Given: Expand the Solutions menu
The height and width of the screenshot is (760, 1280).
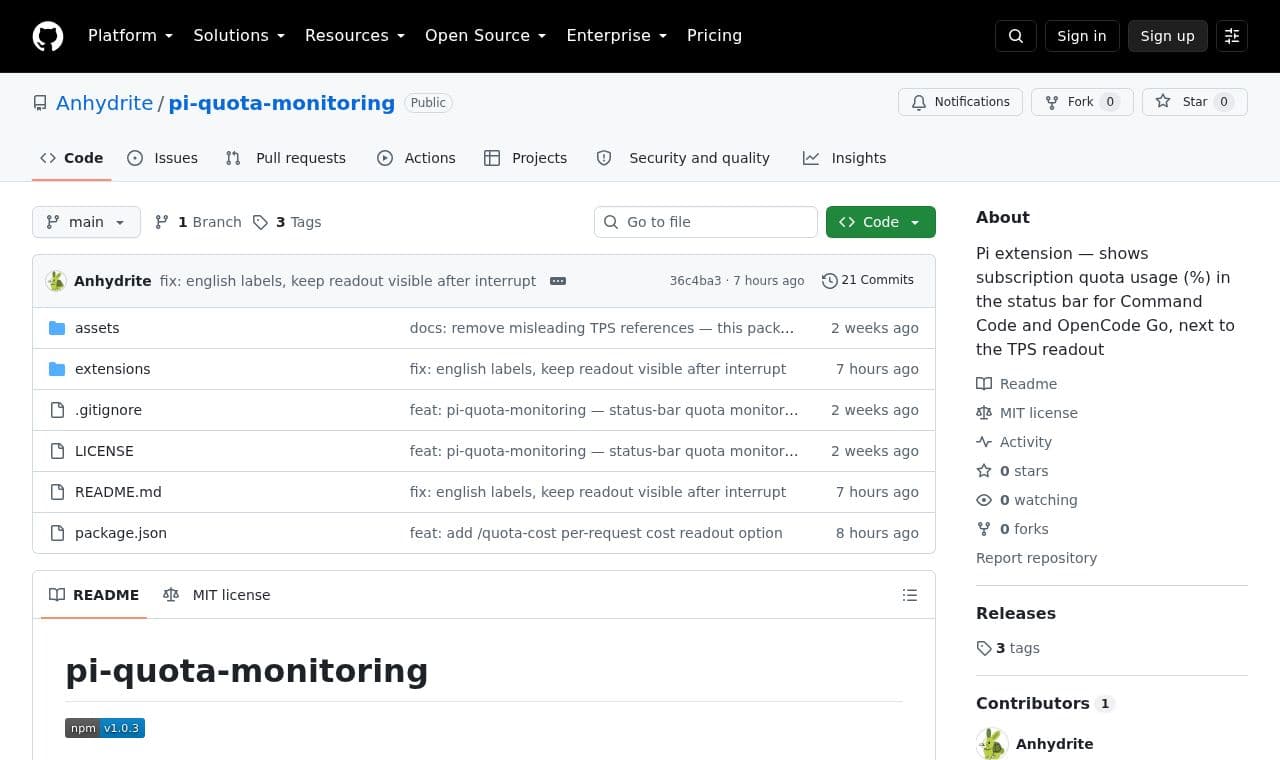Looking at the screenshot, I should (x=239, y=36).
